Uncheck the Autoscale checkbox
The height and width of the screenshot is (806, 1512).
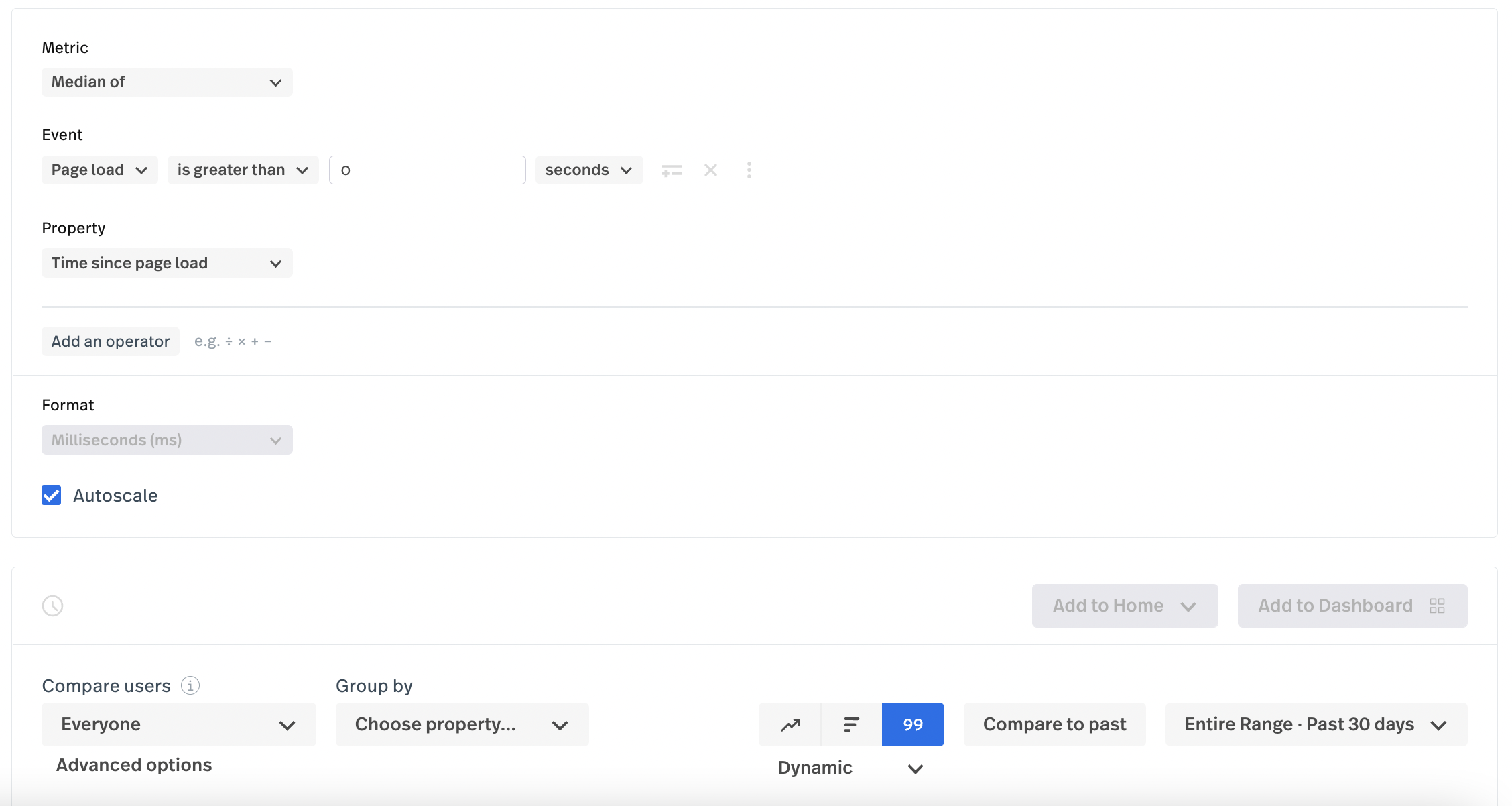(x=52, y=496)
